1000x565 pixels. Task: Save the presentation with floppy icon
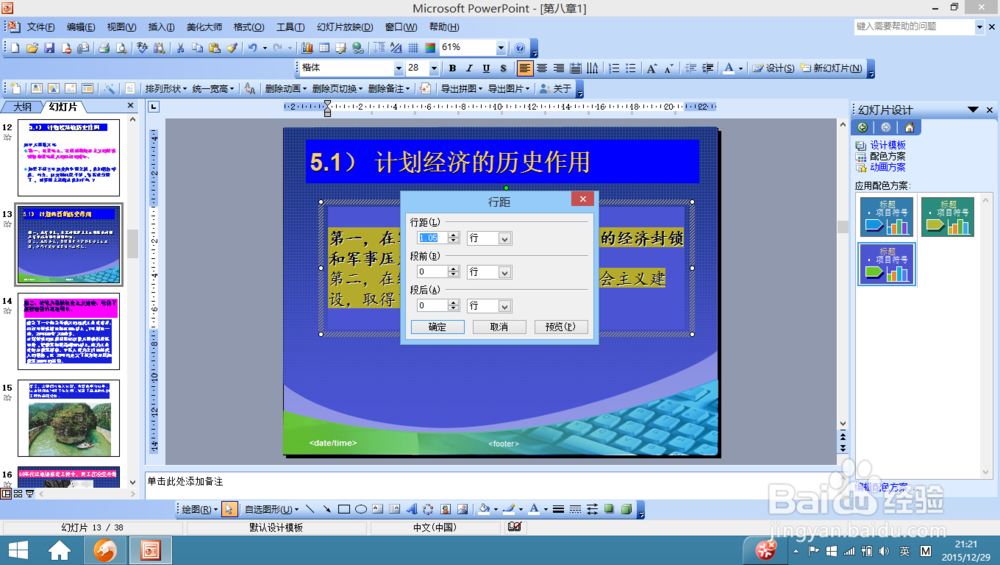pos(49,48)
